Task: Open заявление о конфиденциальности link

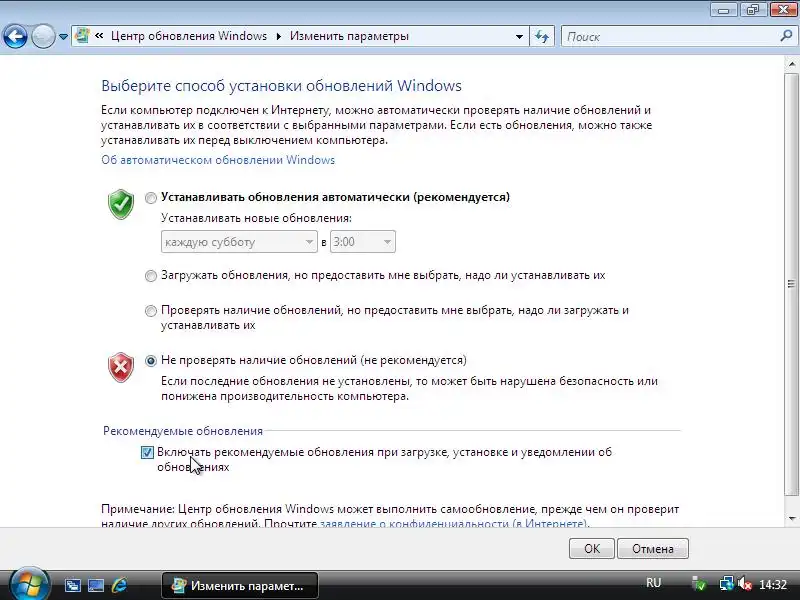Action: tap(455, 523)
